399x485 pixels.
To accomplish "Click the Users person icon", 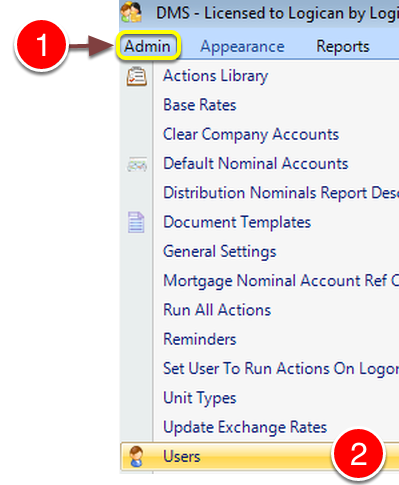I will 136,457.
